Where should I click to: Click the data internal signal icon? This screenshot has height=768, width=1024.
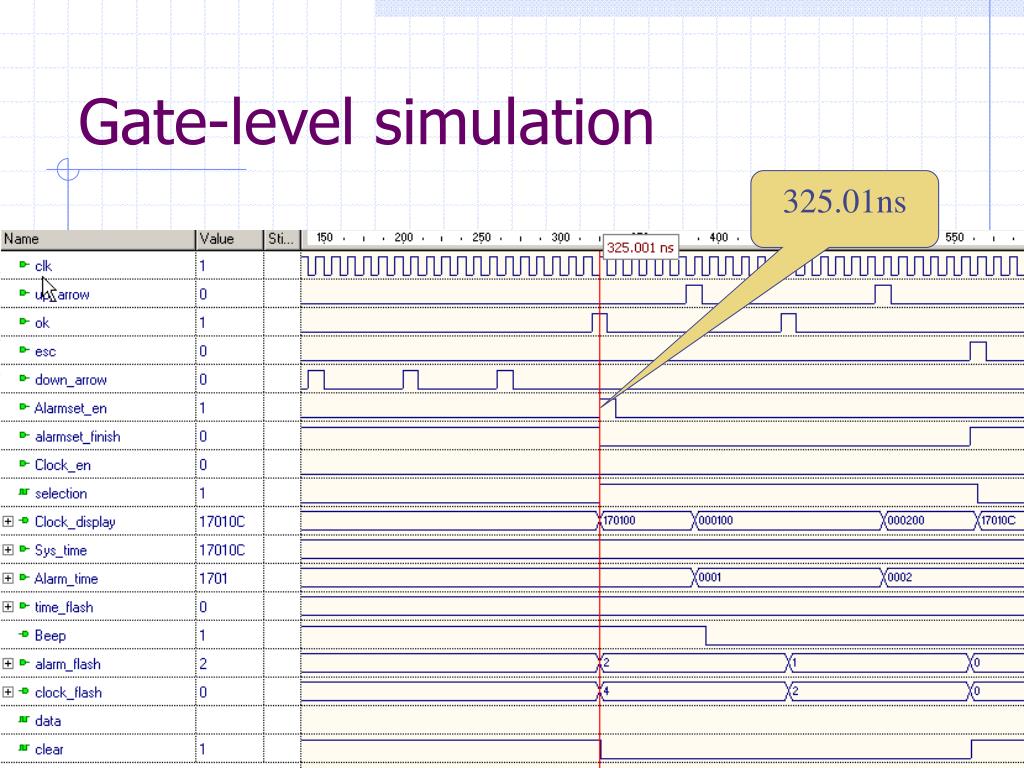(24, 720)
